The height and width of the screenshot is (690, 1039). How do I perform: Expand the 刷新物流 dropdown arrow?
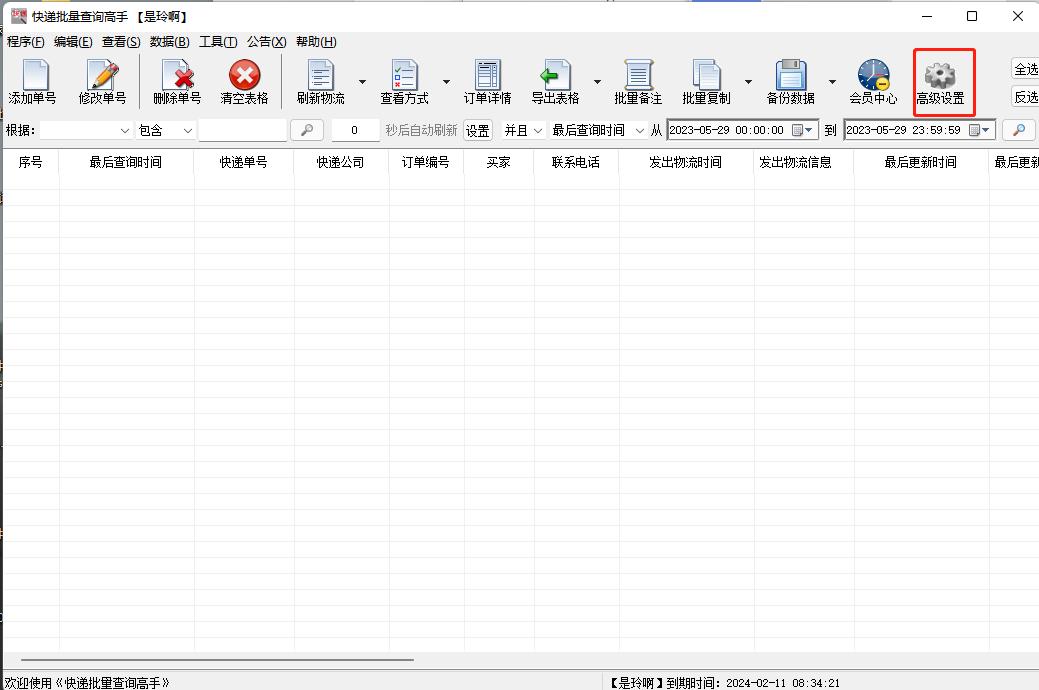pyautogui.click(x=362, y=82)
